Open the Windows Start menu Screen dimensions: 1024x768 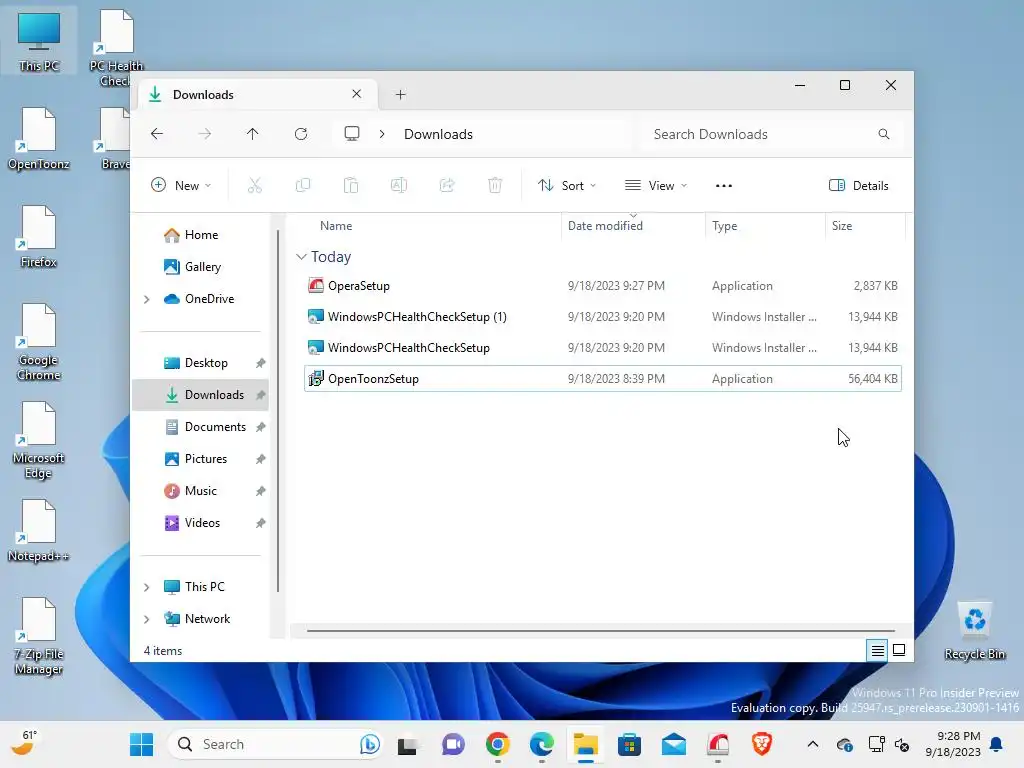click(141, 744)
